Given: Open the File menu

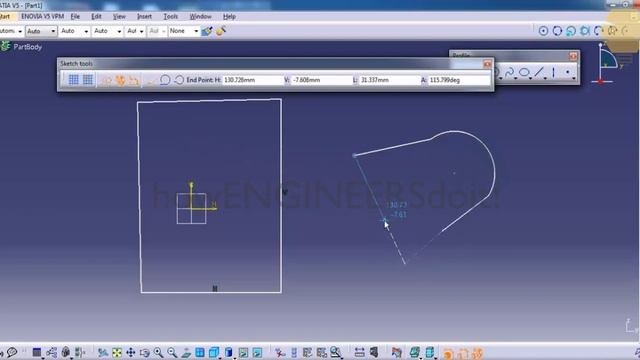Looking at the screenshot, I should click(75, 16).
